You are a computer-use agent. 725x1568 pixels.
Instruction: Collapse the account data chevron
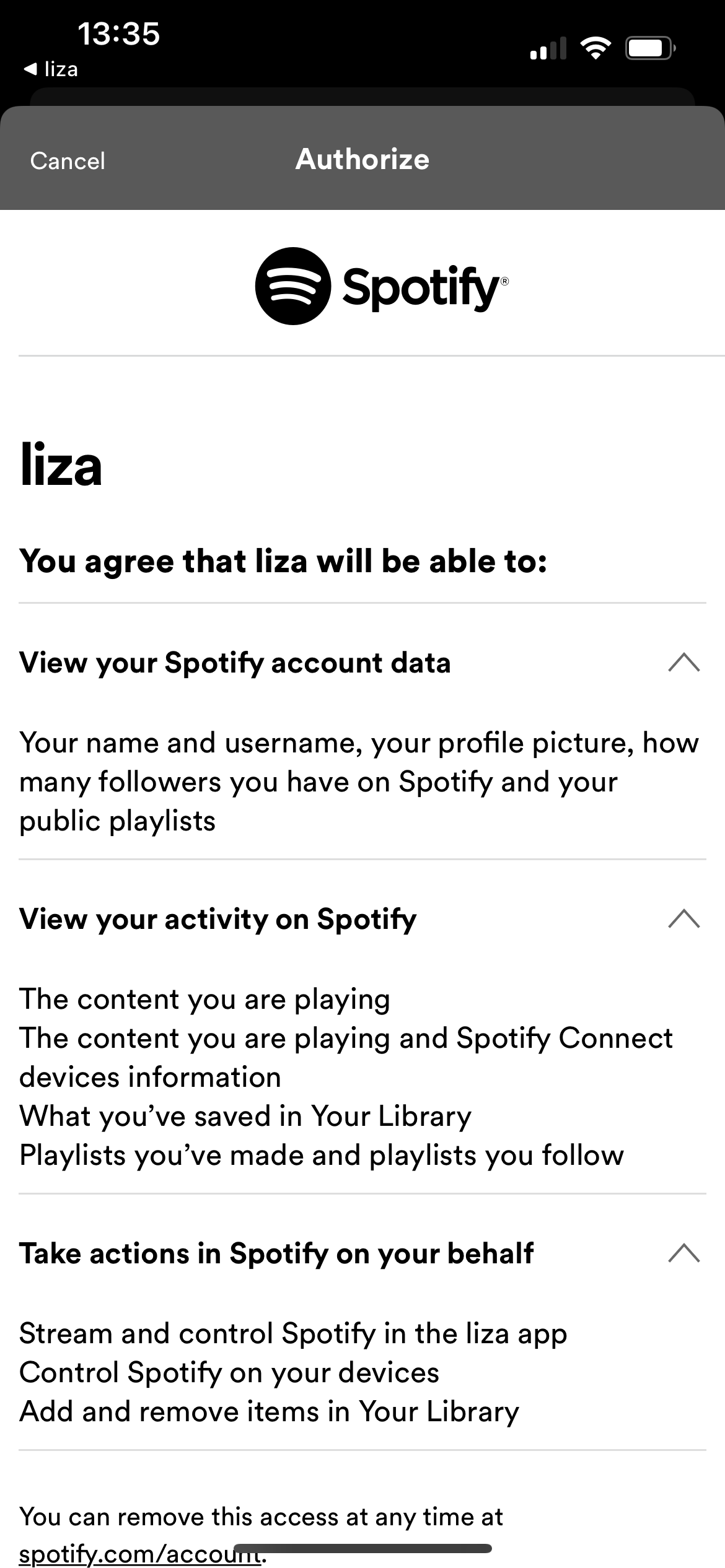click(684, 662)
